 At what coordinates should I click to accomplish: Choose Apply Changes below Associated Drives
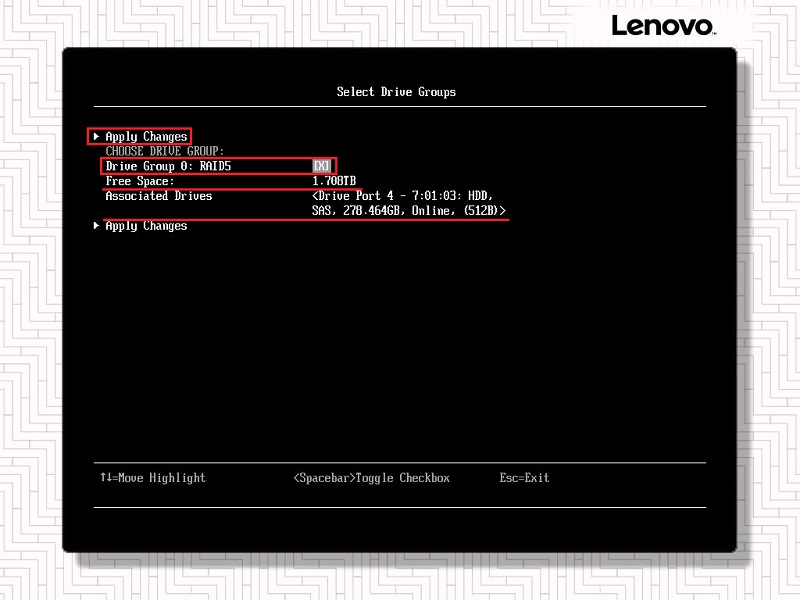coord(146,226)
